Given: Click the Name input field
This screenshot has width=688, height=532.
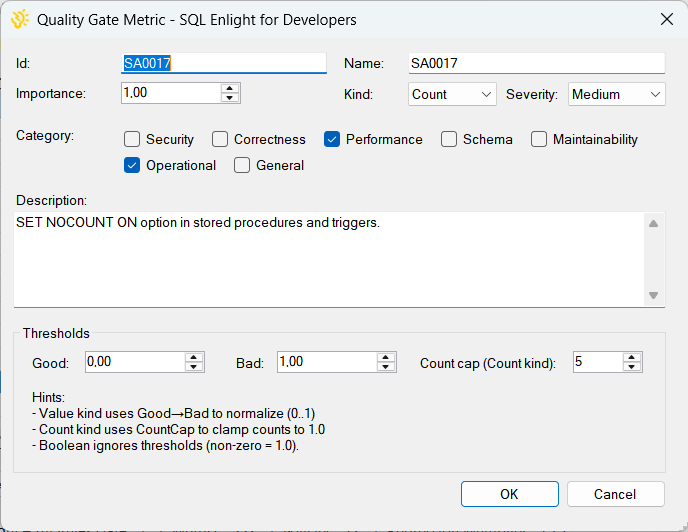Looking at the screenshot, I should 537,63.
